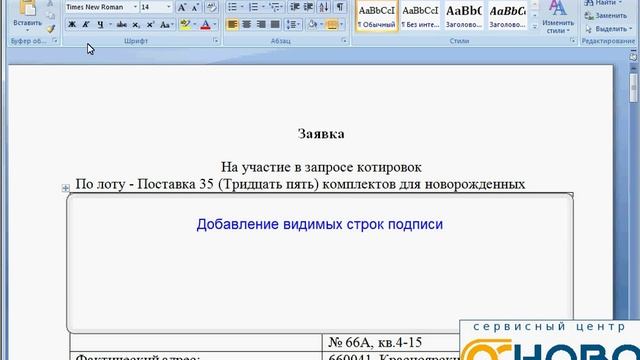The image size is (640, 360).
Task: Open the borders dropdown arrow
Action: 342,25
